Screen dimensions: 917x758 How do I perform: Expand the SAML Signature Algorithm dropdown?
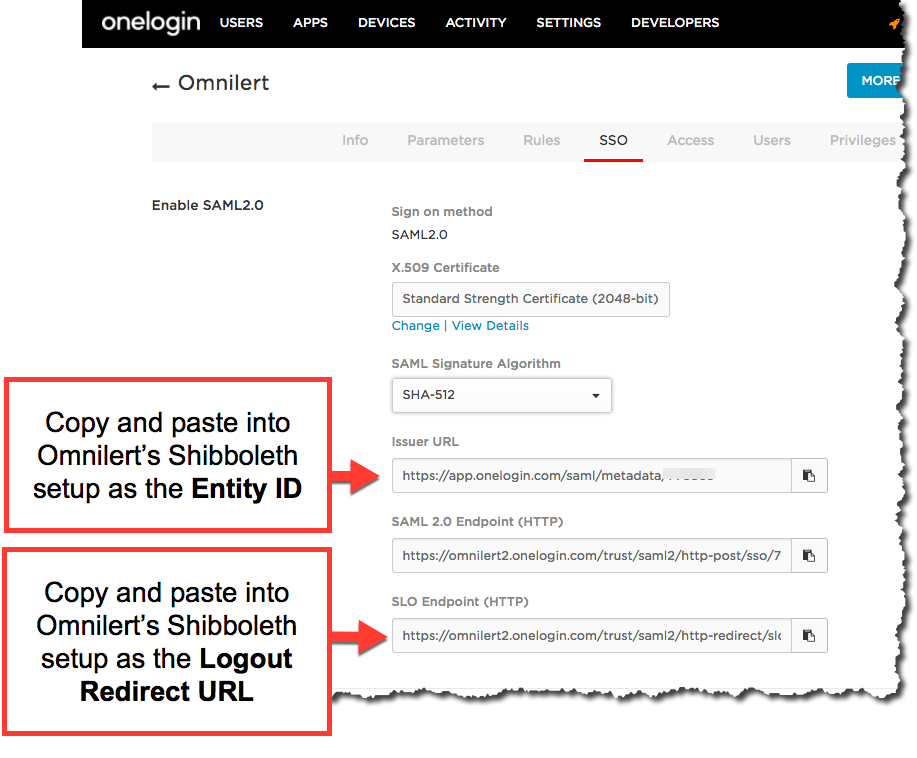[x=502, y=395]
